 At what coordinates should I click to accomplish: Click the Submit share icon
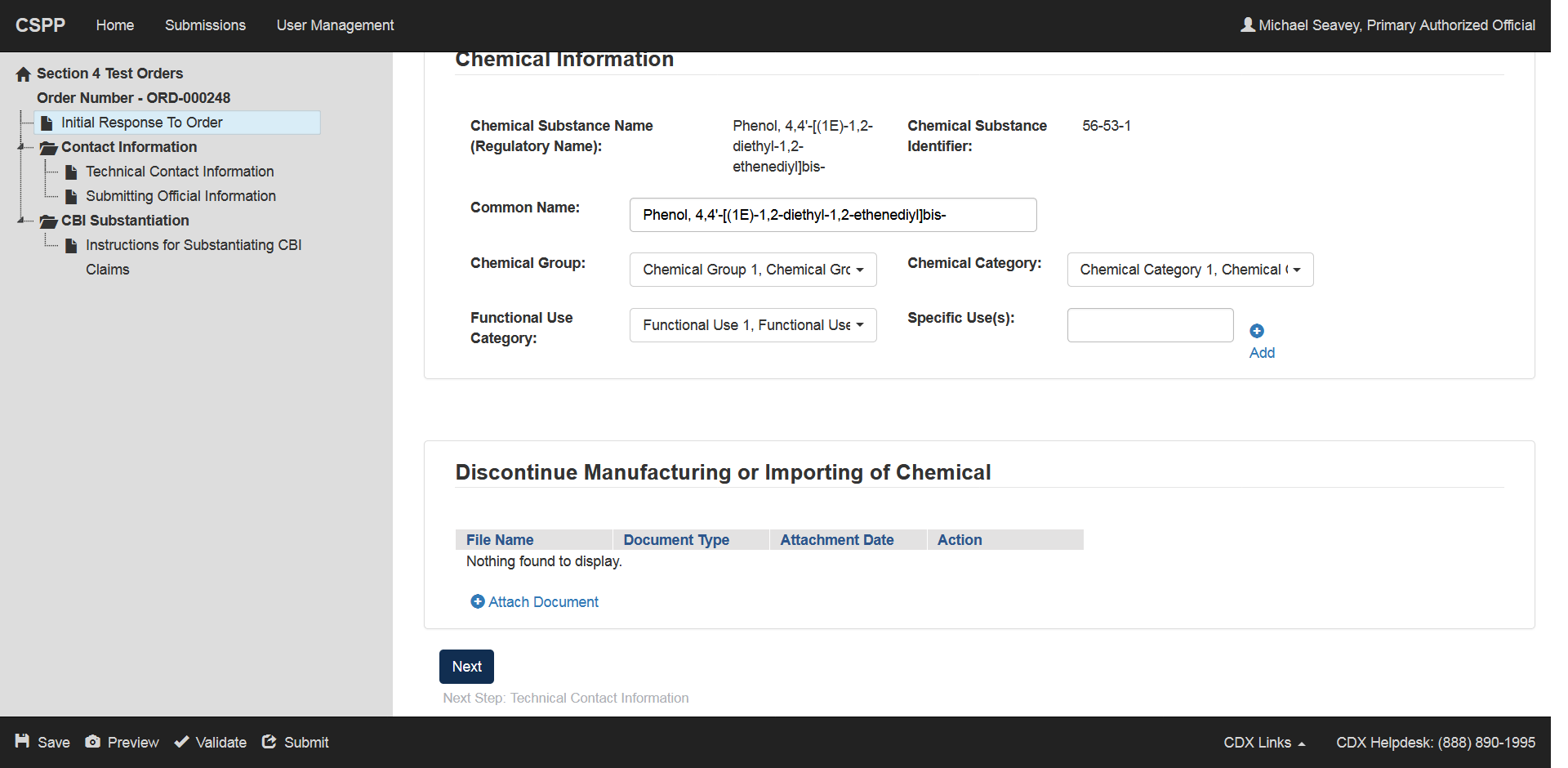(x=269, y=741)
